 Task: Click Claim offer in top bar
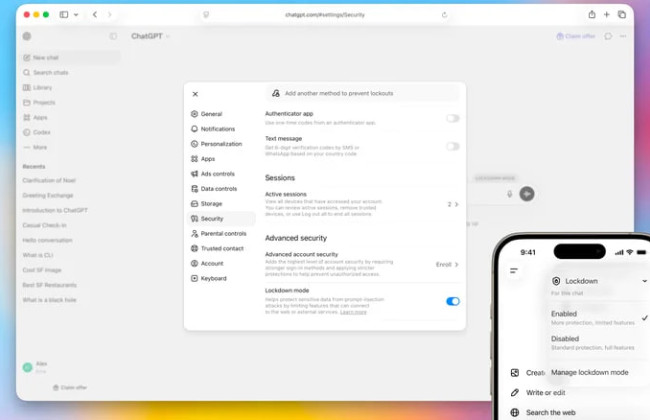575,36
